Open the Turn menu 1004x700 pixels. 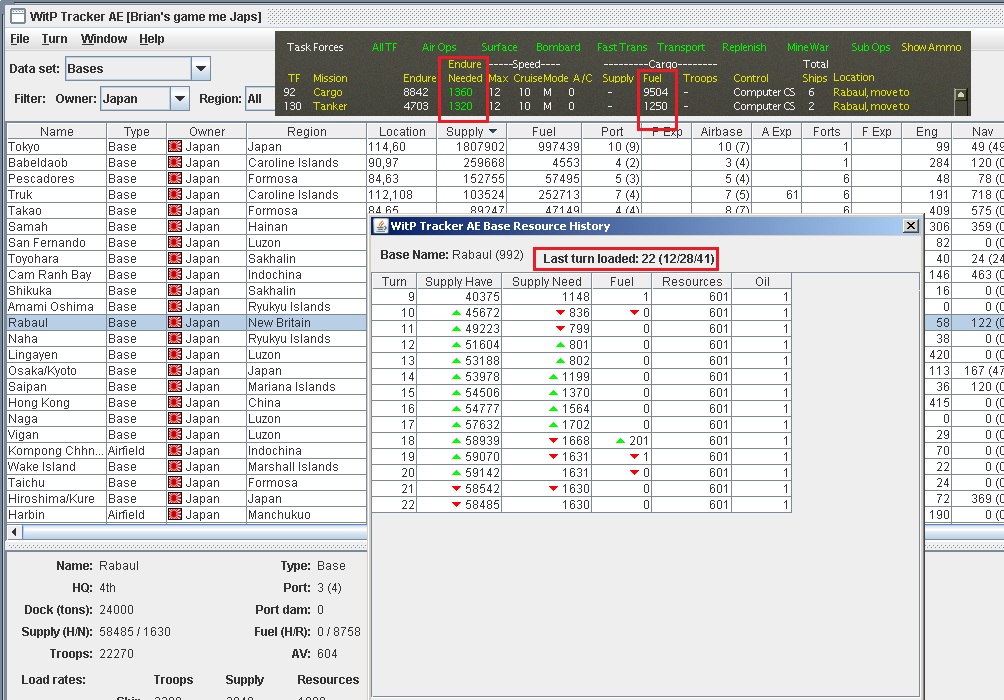pos(54,39)
